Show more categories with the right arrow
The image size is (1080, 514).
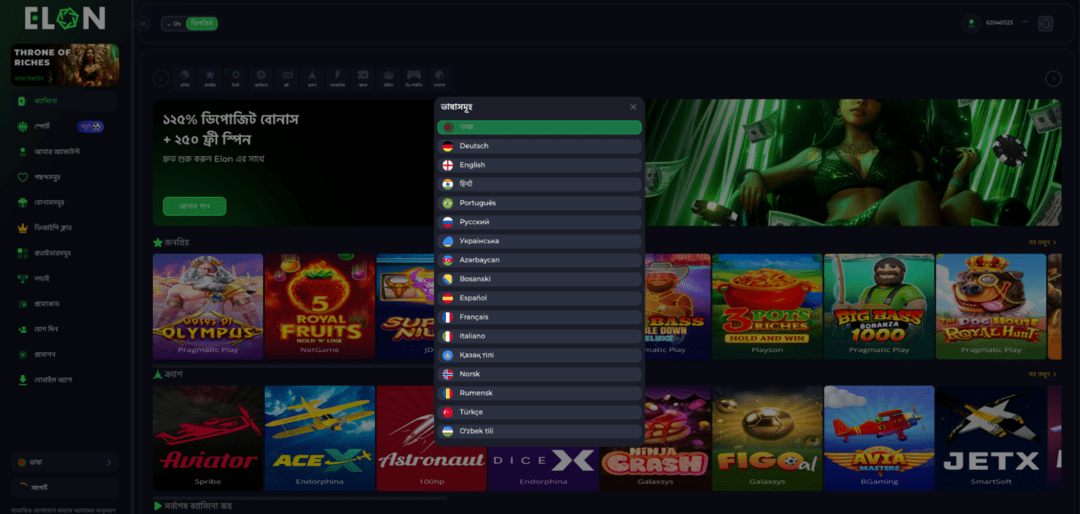(1053, 79)
